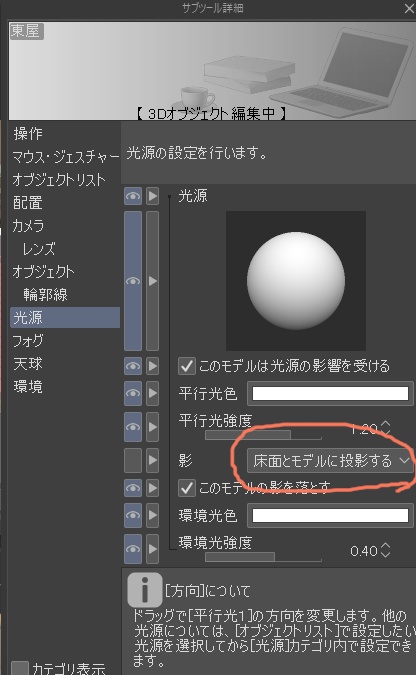This screenshot has width=416, height=675.
Task: Uncheck このモデルは光源の影響を受ける
Action: (x=186, y=366)
